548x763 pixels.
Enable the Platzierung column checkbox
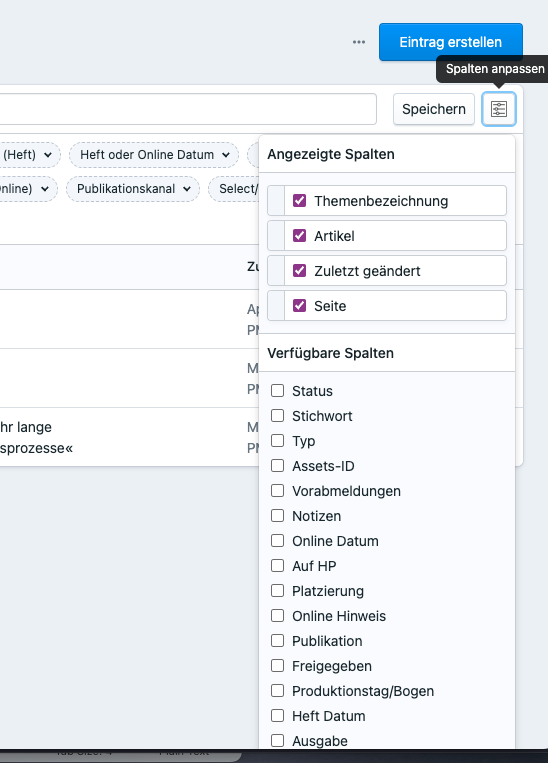pyautogui.click(x=277, y=591)
